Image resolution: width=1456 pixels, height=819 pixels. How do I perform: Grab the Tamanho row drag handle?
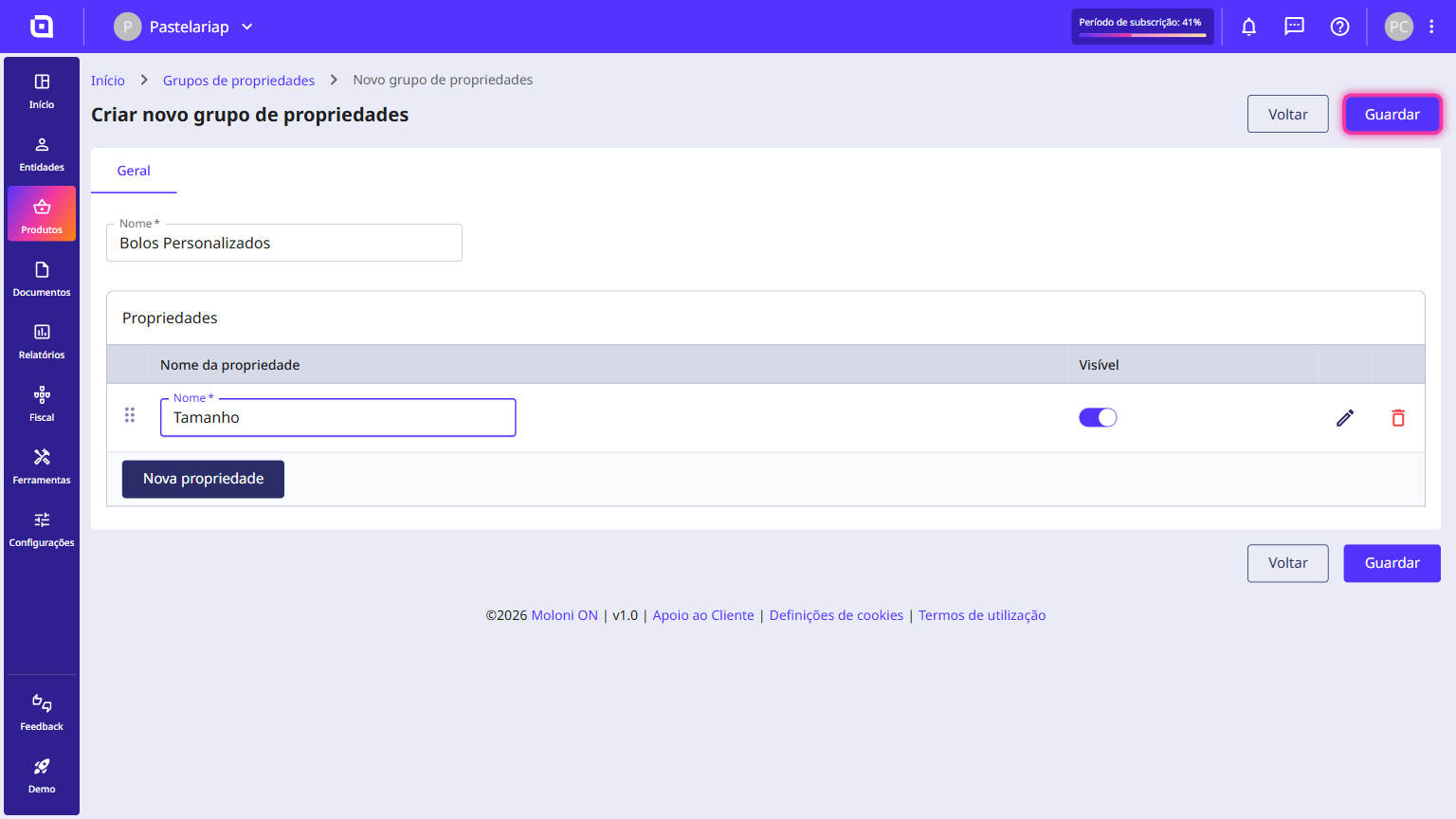(x=130, y=415)
